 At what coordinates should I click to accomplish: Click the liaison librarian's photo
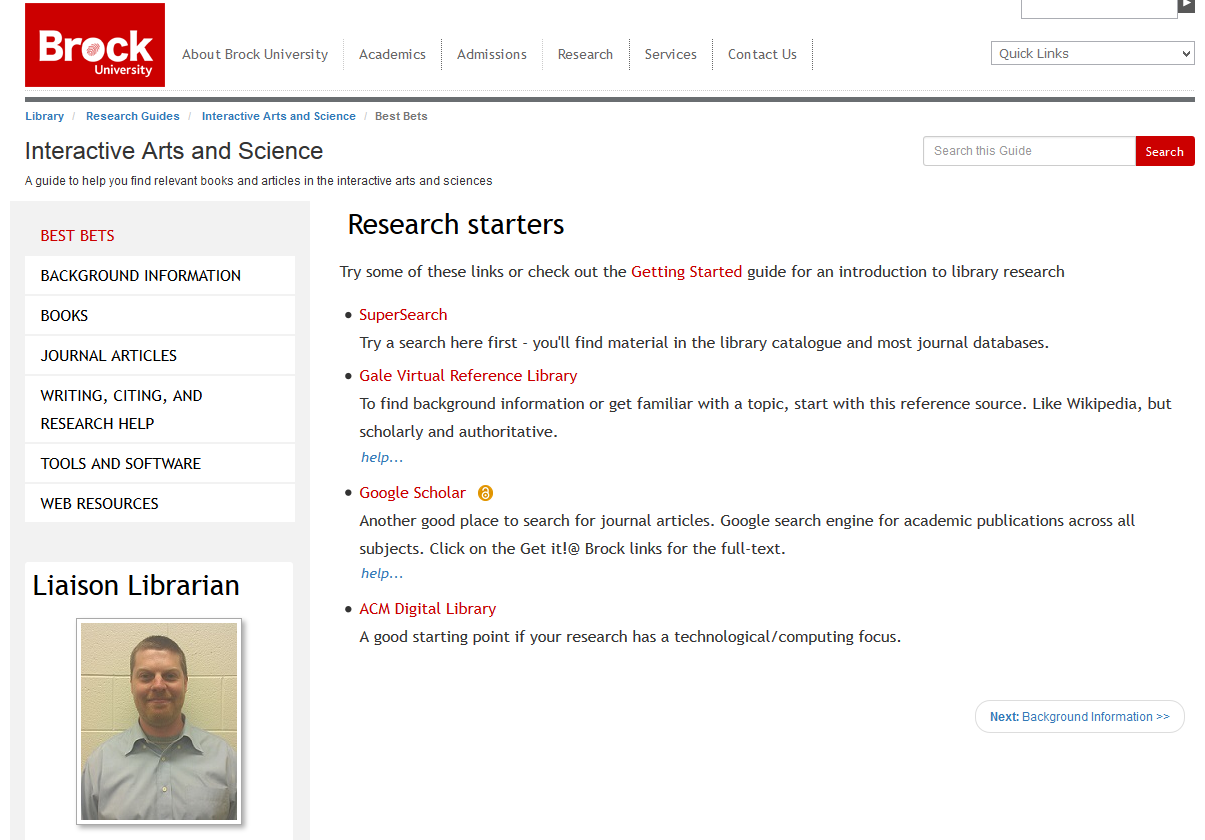(159, 721)
